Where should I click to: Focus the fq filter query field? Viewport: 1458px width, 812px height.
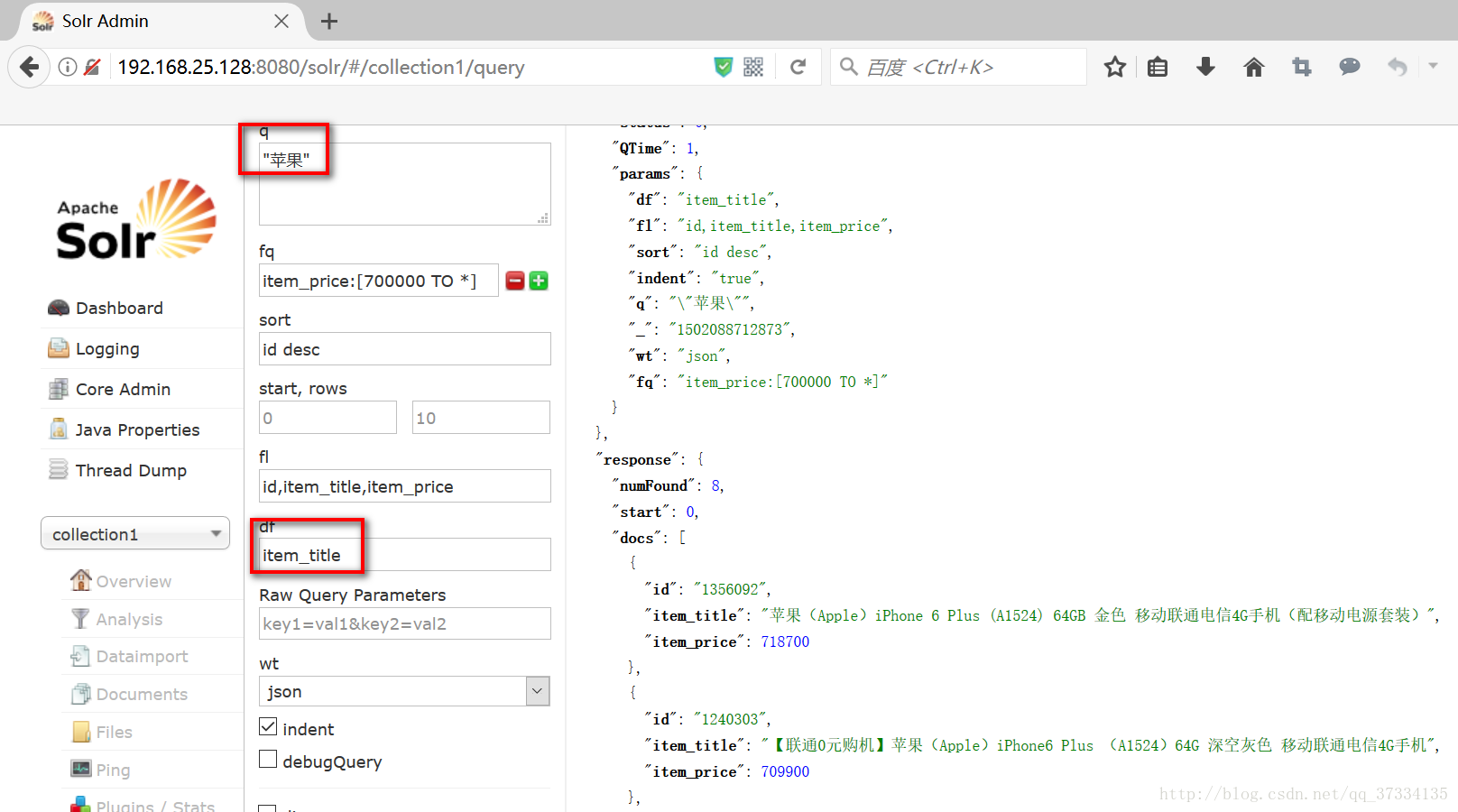379,281
